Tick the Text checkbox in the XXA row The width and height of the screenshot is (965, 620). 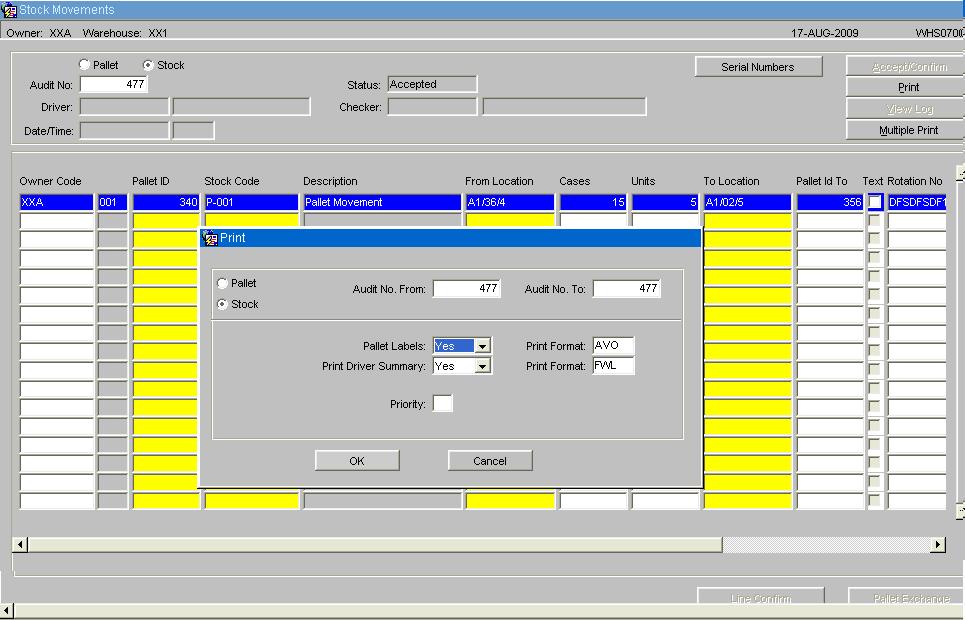tap(875, 202)
